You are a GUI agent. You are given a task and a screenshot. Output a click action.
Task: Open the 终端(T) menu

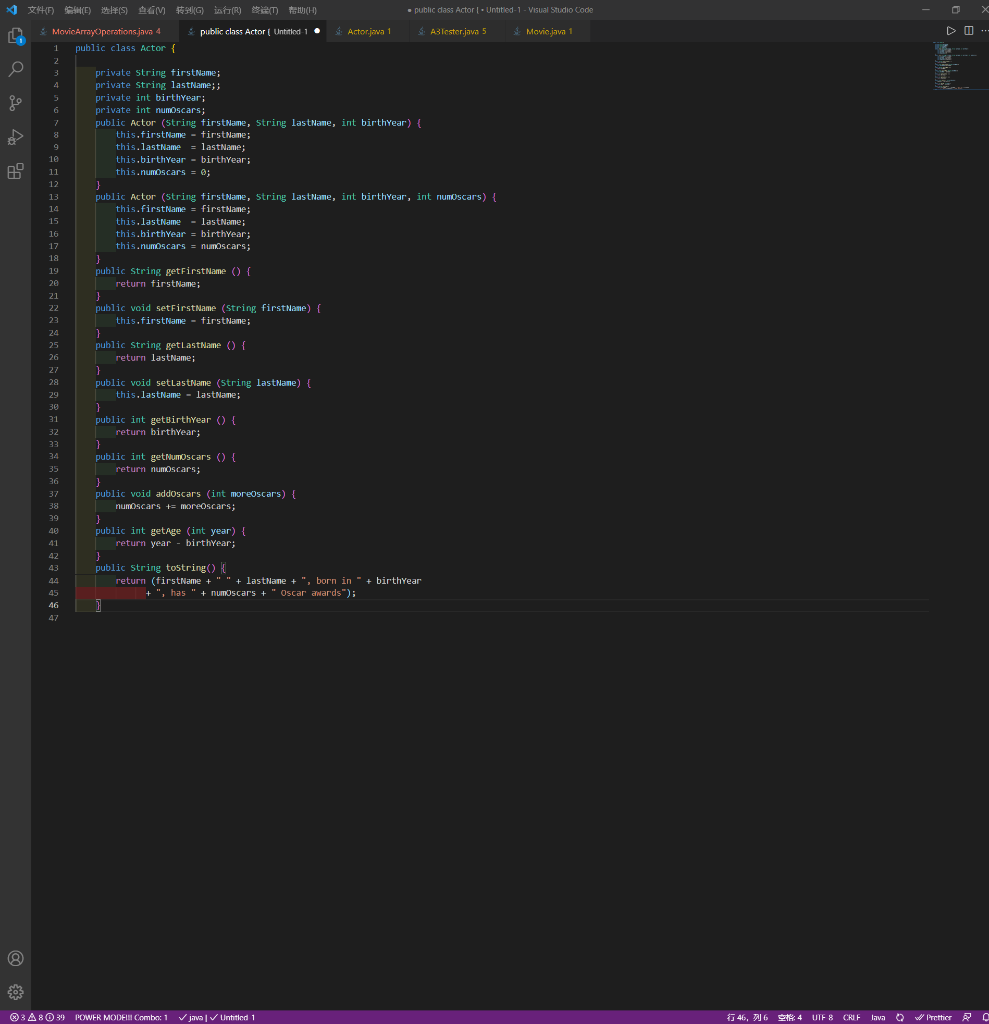(265, 10)
